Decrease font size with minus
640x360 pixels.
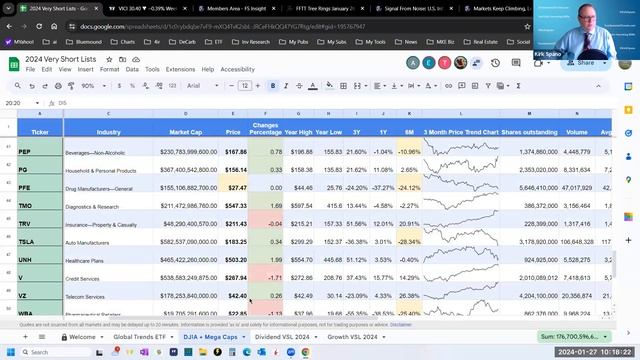[x=231, y=86]
